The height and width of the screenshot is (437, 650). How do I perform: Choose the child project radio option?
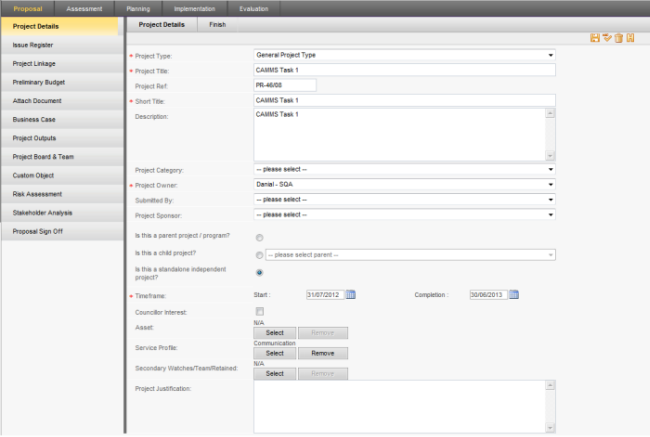[x=260, y=255]
